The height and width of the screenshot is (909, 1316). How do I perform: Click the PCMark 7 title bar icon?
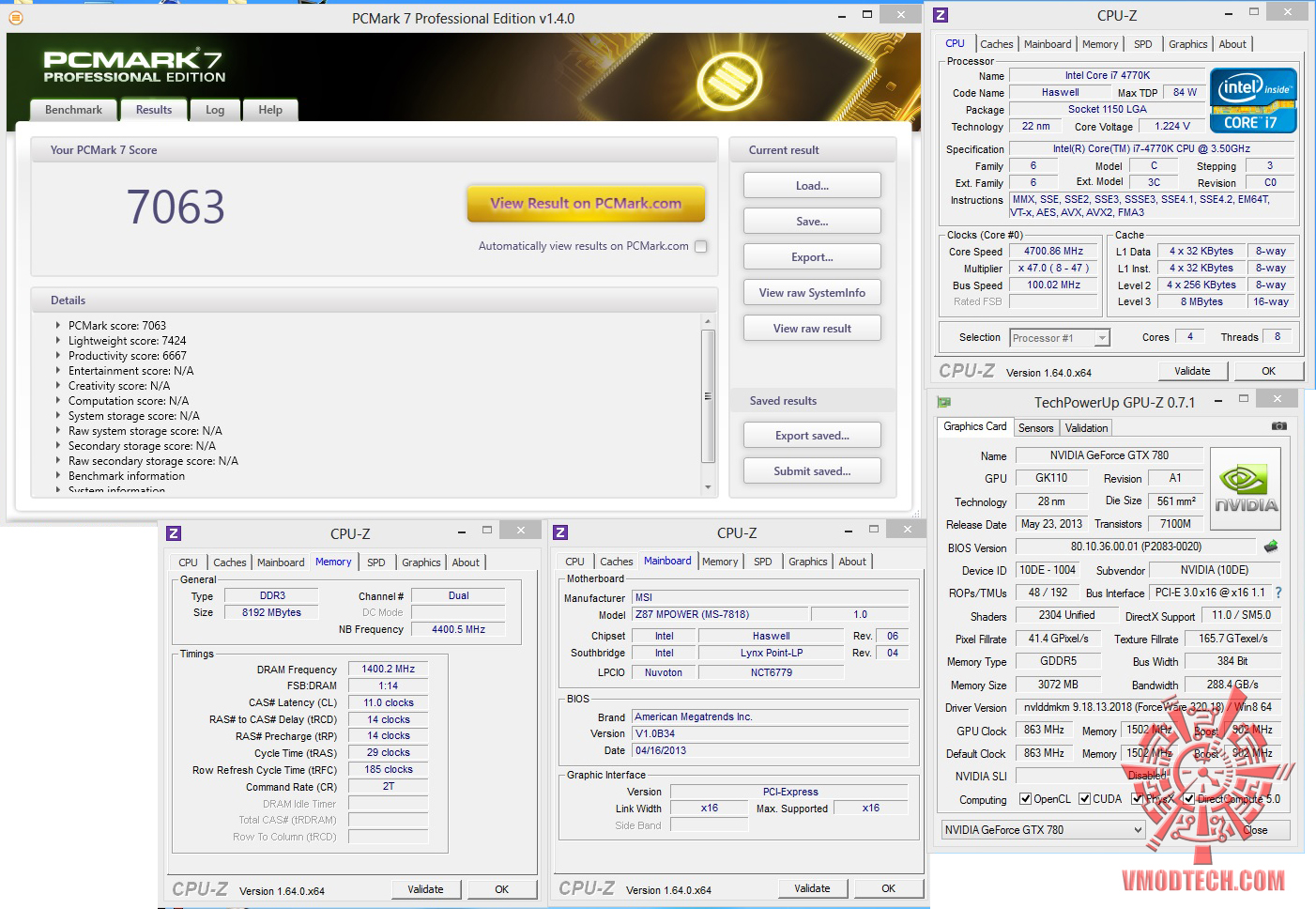pyautogui.click(x=16, y=17)
